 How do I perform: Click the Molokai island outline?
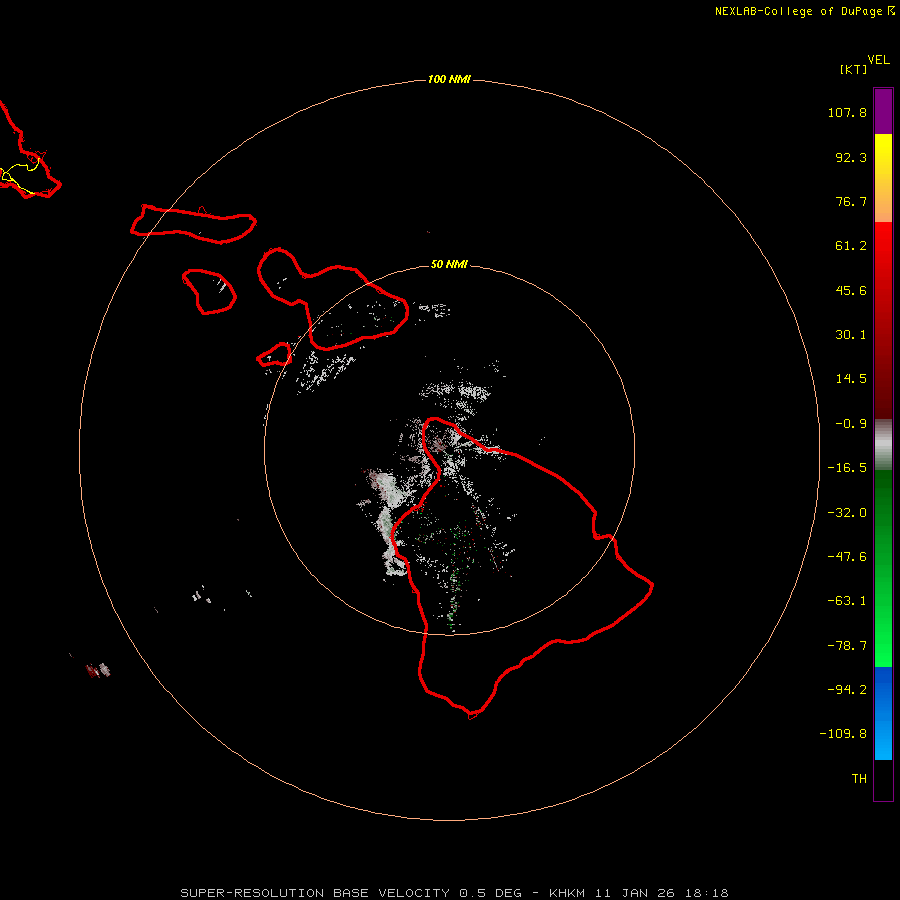coord(193,224)
